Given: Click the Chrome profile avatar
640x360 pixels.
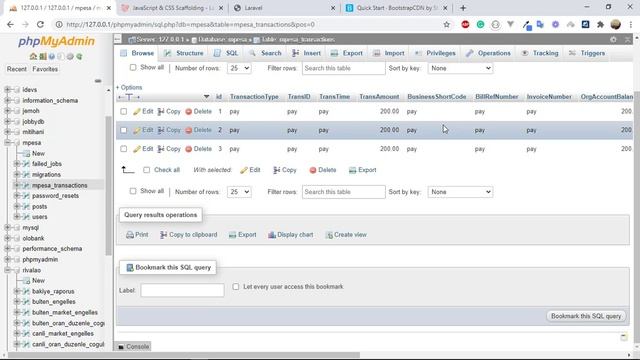Looking at the screenshot, I should coord(616,24).
